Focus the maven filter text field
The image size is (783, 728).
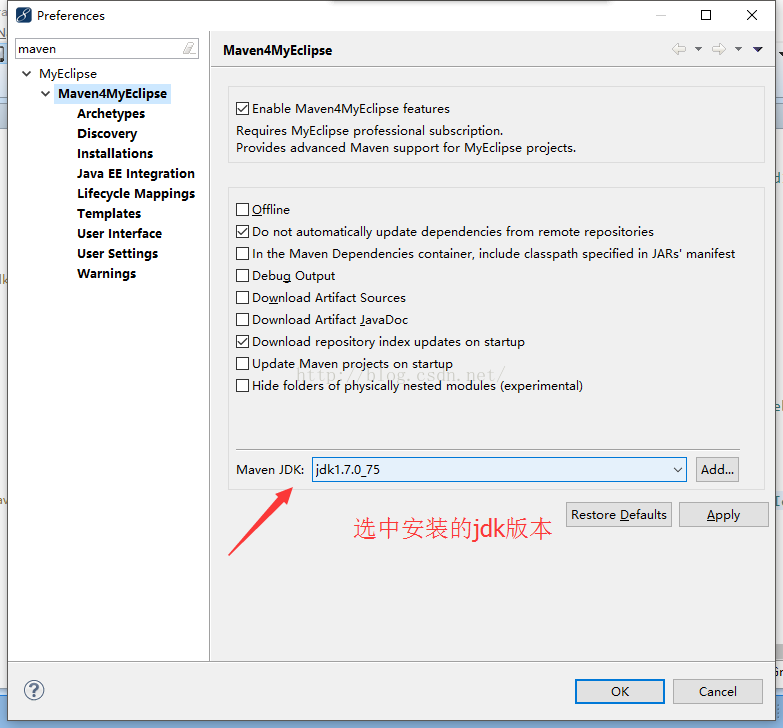click(x=100, y=48)
